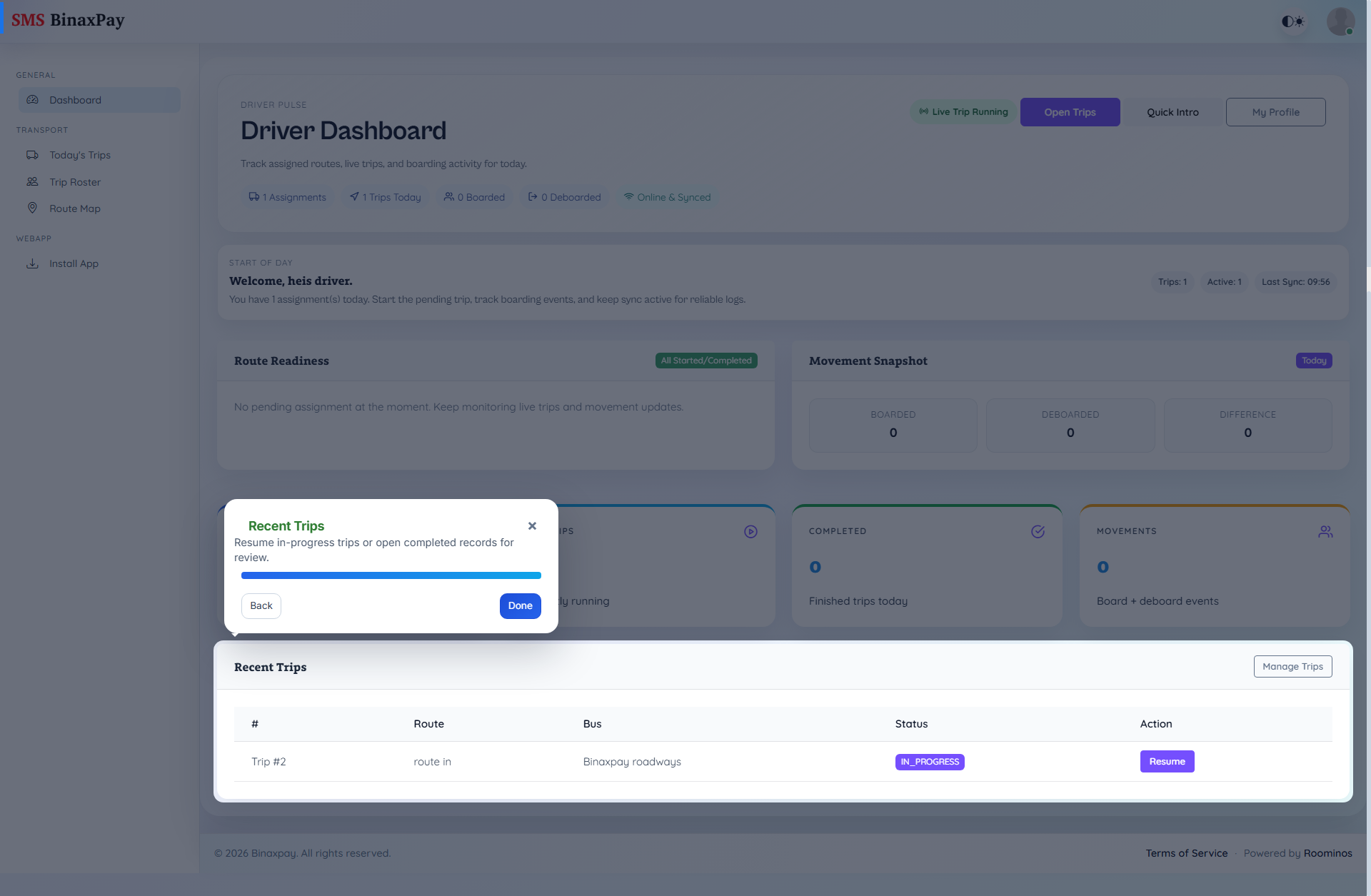The width and height of the screenshot is (1371, 896).
Task: Open the user avatar menu
Action: pos(1340,21)
